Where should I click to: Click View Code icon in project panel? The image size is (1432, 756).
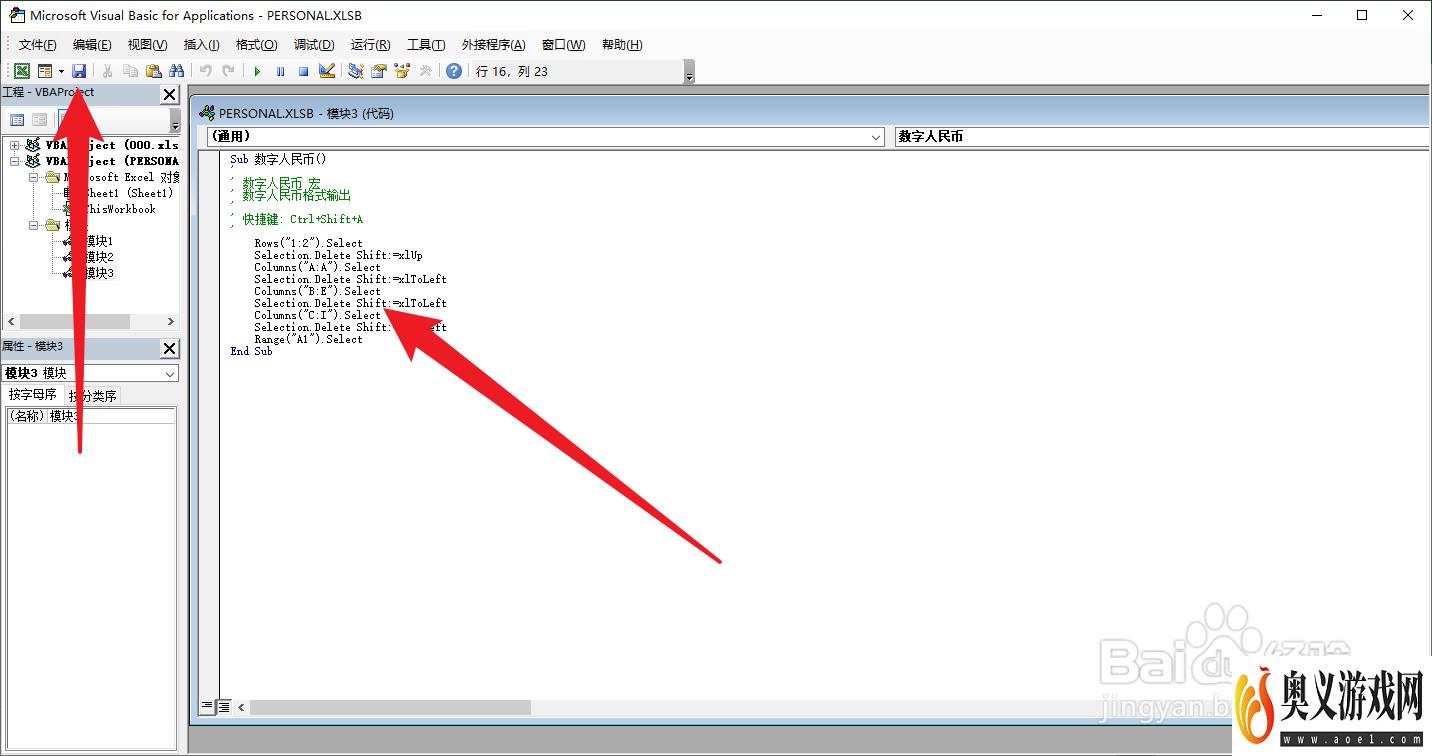point(17,120)
